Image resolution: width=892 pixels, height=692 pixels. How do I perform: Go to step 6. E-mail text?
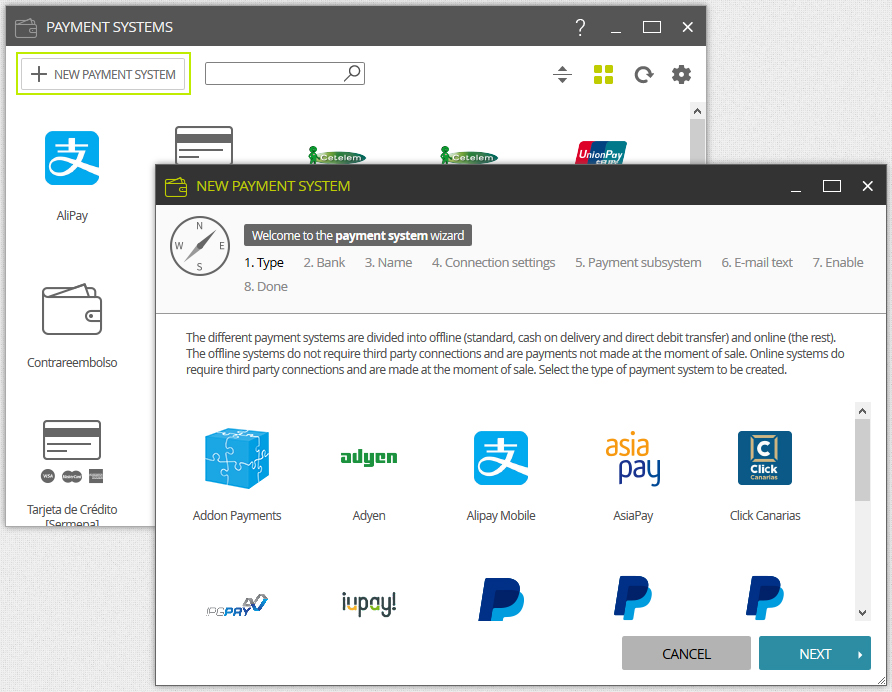point(757,262)
